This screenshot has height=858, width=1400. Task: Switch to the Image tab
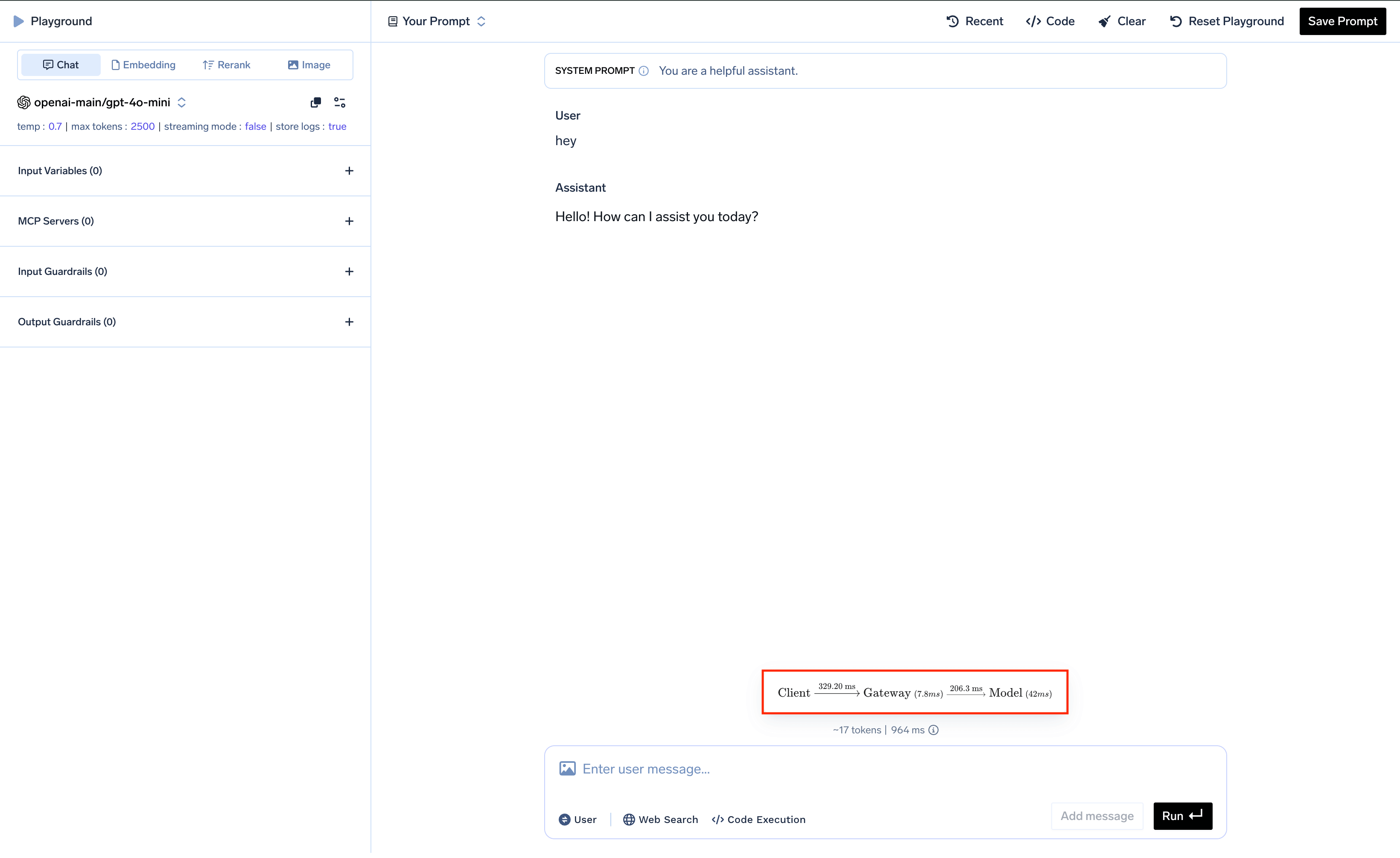pyautogui.click(x=309, y=65)
